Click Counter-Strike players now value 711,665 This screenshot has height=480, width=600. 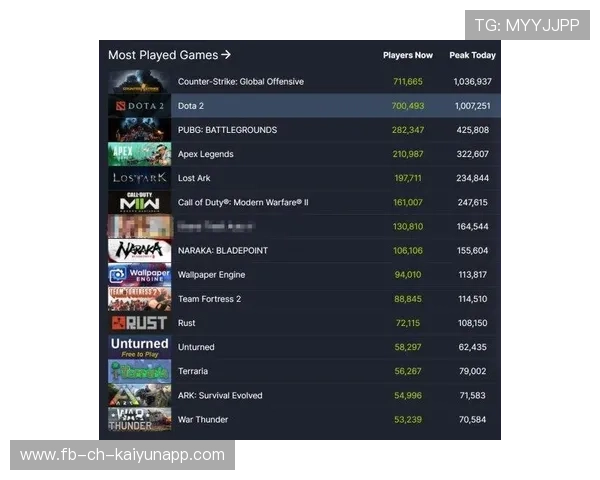coord(408,82)
